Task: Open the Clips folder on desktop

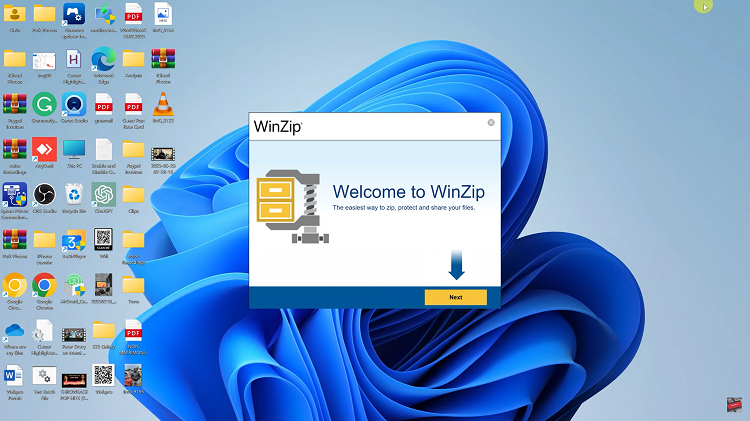Action: click(133, 195)
